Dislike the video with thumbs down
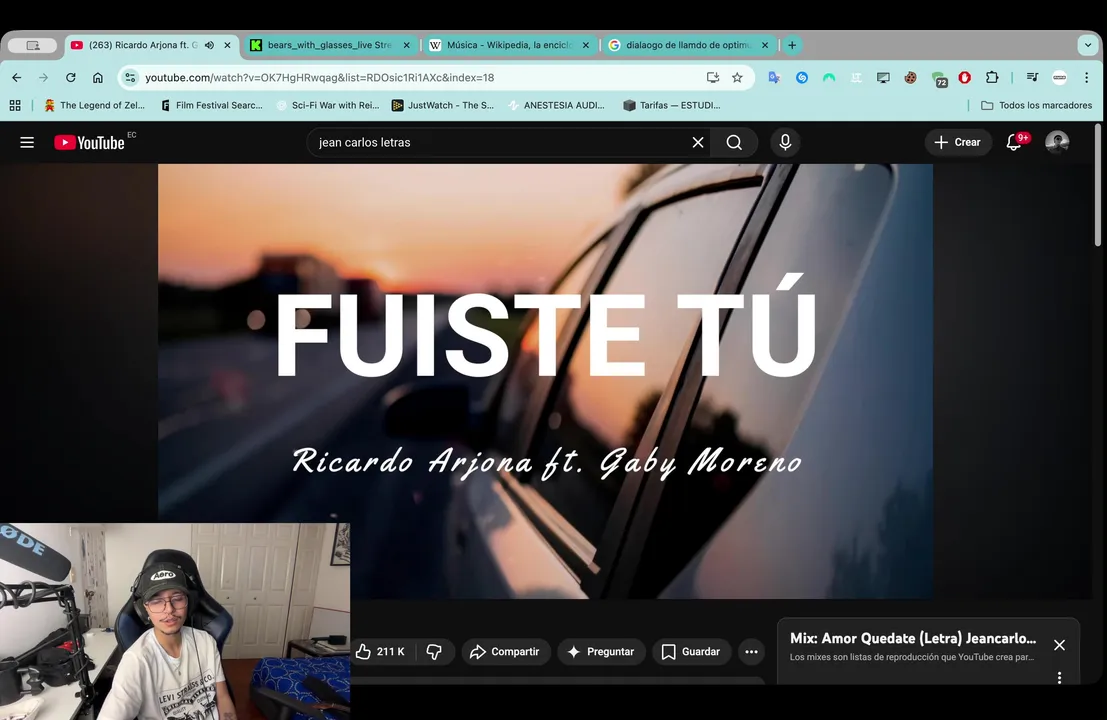The height and width of the screenshot is (720, 1107). point(434,652)
